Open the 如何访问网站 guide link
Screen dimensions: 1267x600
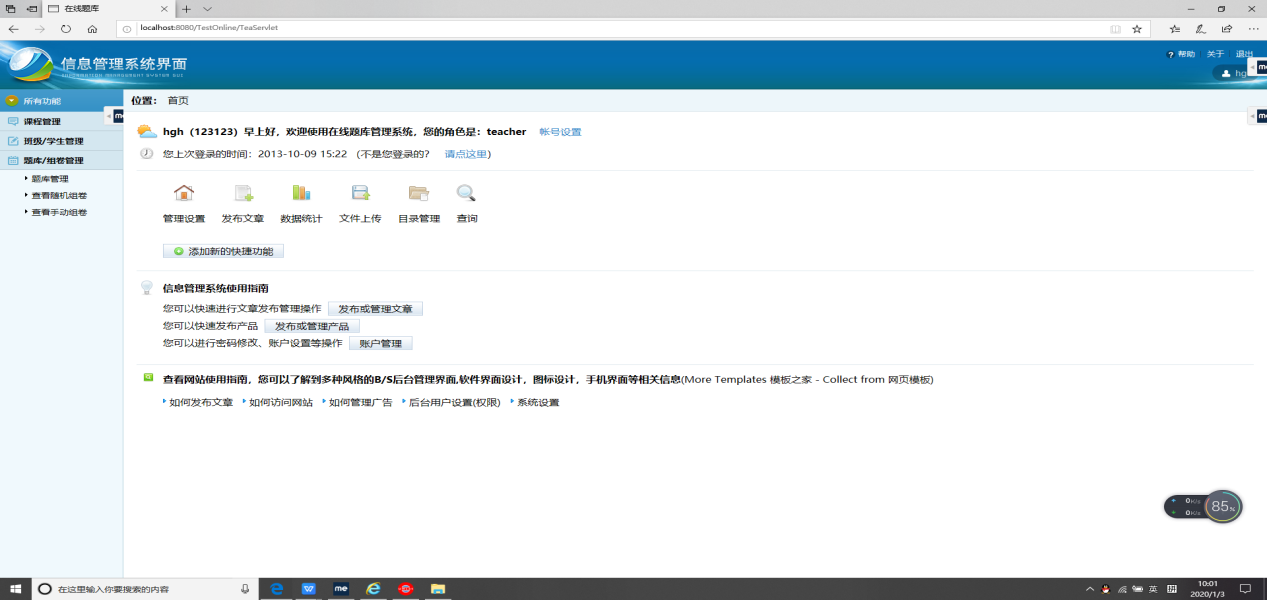(x=281, y=402)
